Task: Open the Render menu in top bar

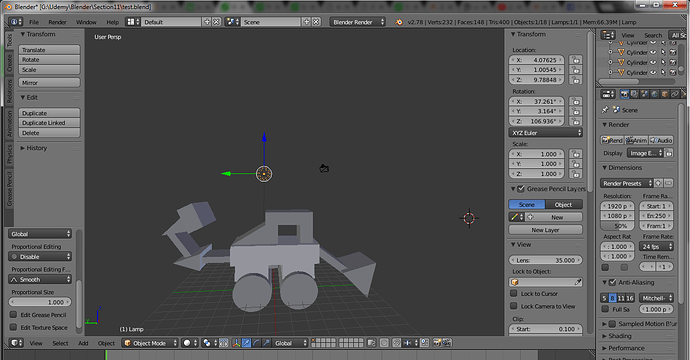Action: tap(57, 22)
